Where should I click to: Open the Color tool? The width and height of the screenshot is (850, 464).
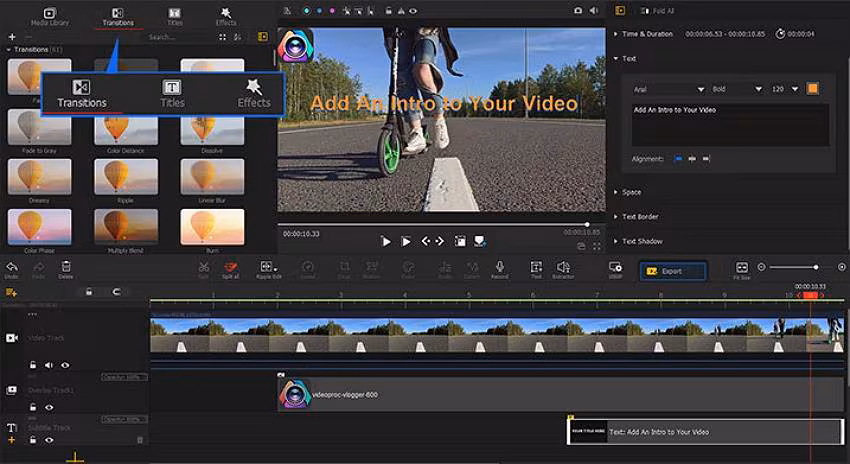(408, 269)
